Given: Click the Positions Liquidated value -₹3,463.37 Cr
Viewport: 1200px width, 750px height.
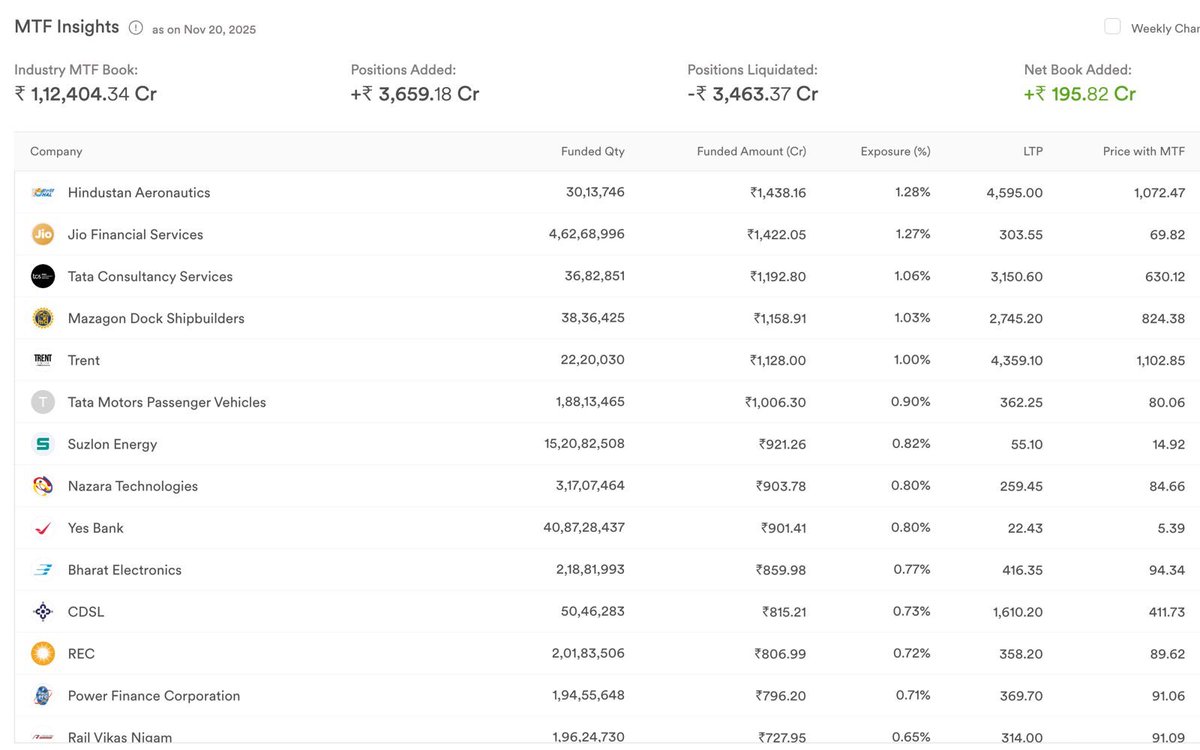Looking at the screenshot, I should tap(753, 94).
